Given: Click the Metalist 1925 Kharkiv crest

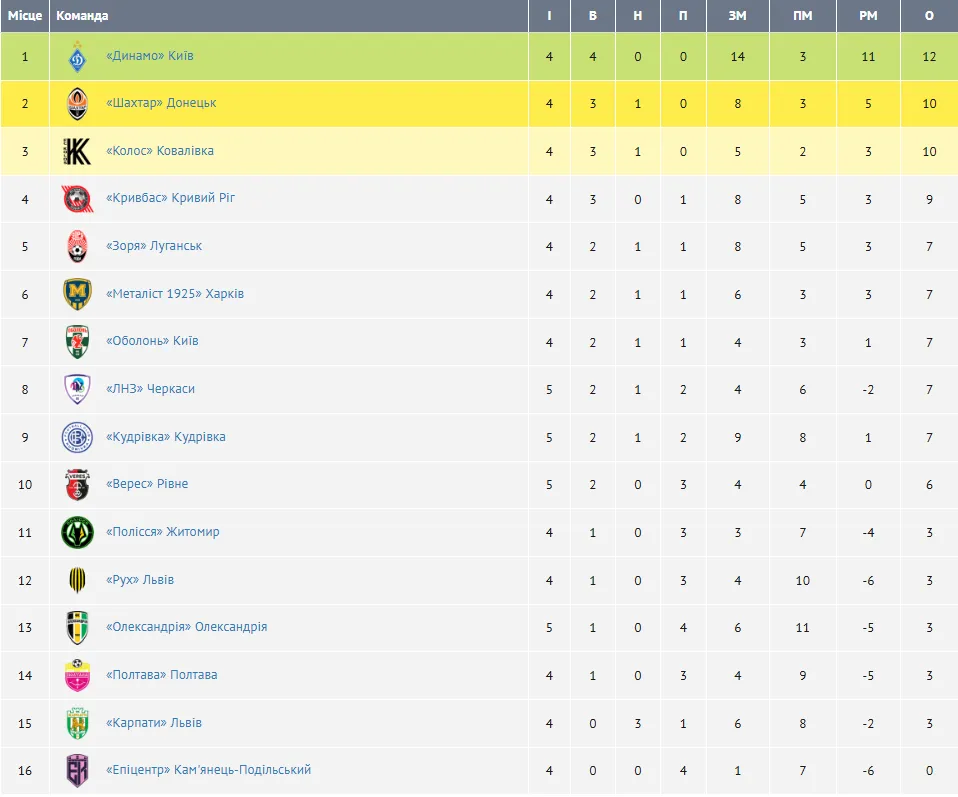Looking at the screenshot, I should pyautogui.click(x=77, y=294).
